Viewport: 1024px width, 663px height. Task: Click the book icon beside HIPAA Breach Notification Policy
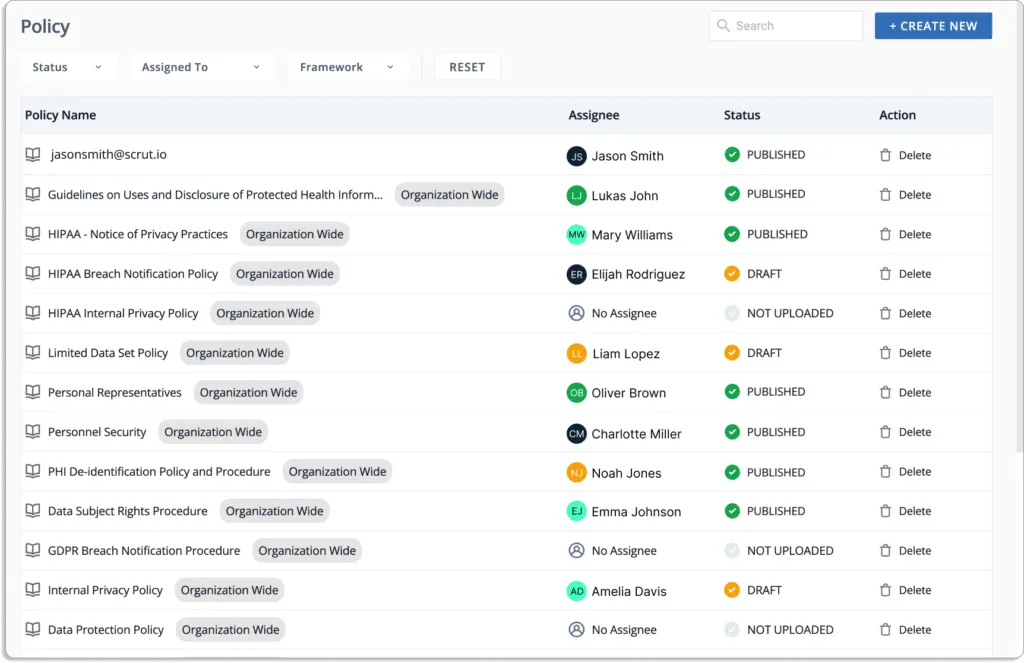(x=33, y=274)
